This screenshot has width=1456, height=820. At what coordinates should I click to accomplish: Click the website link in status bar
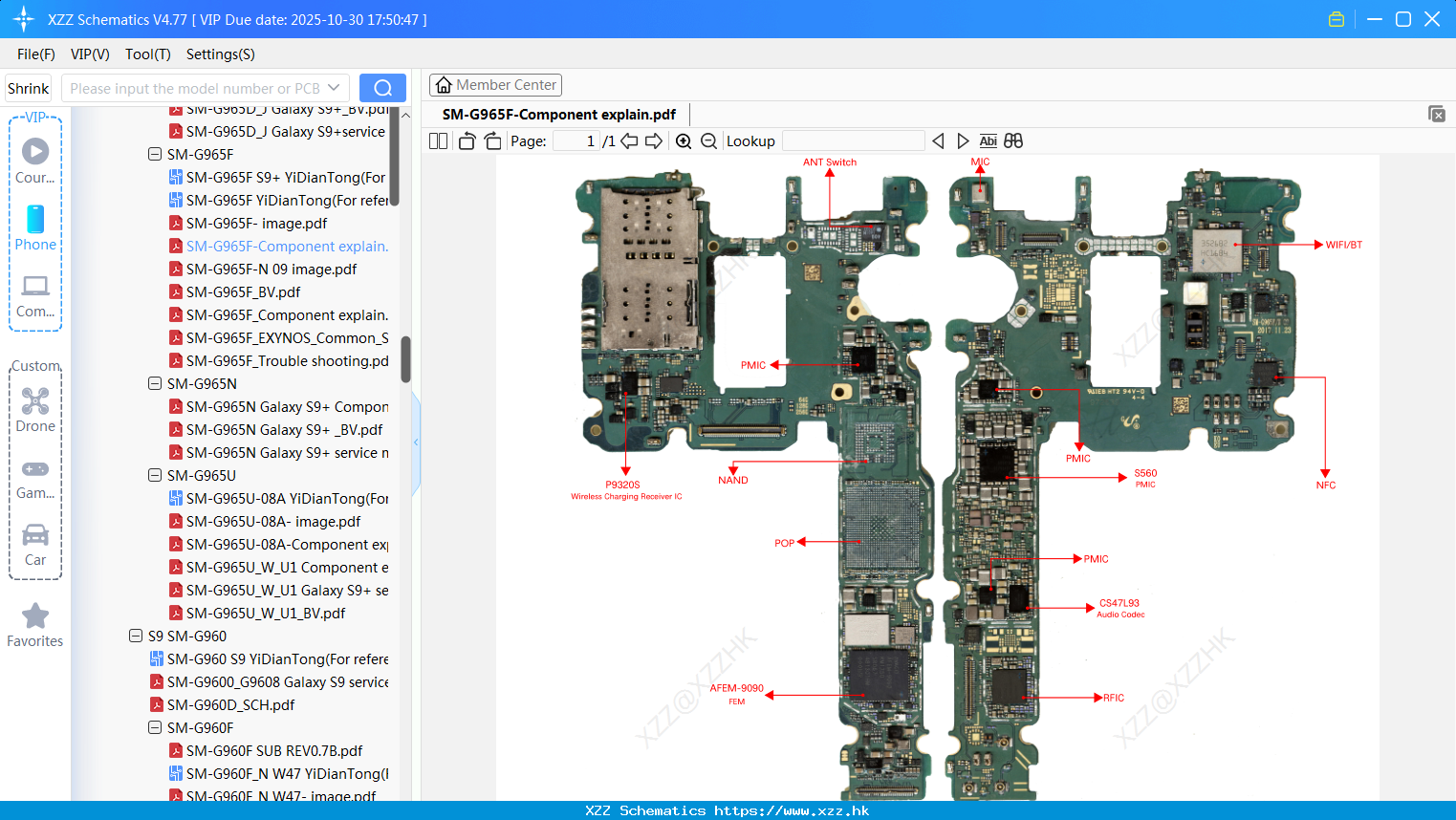click(x=792, y=810)
